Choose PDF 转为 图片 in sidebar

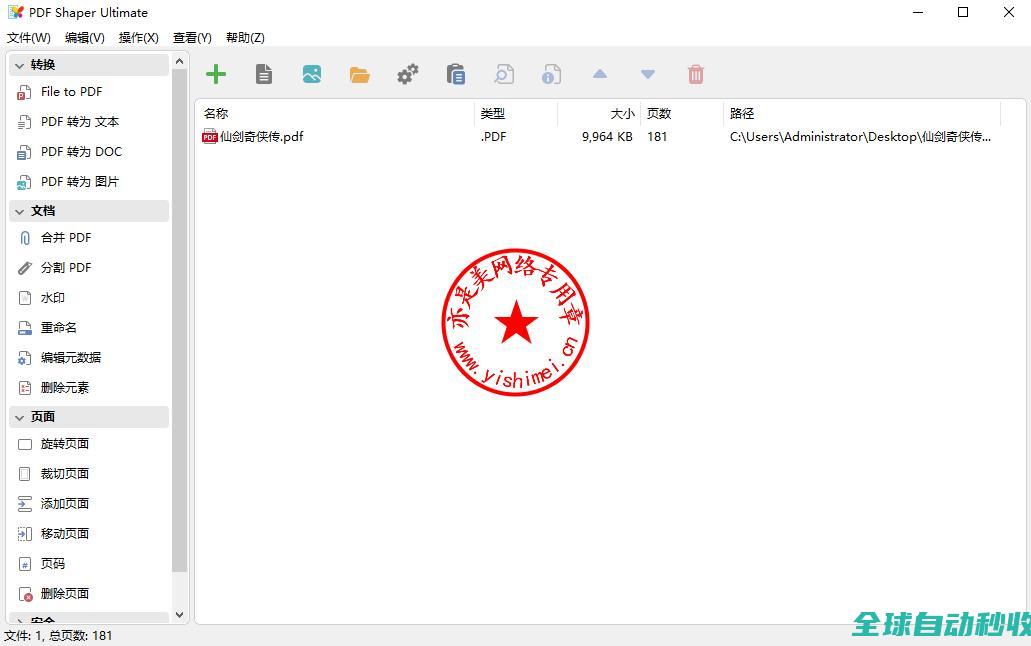79,182
